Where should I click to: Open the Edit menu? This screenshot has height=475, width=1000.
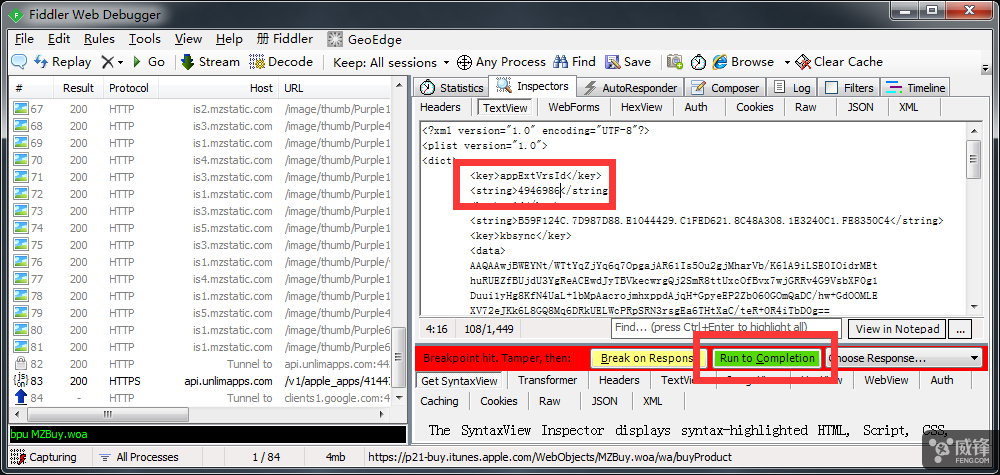[59, 39]
